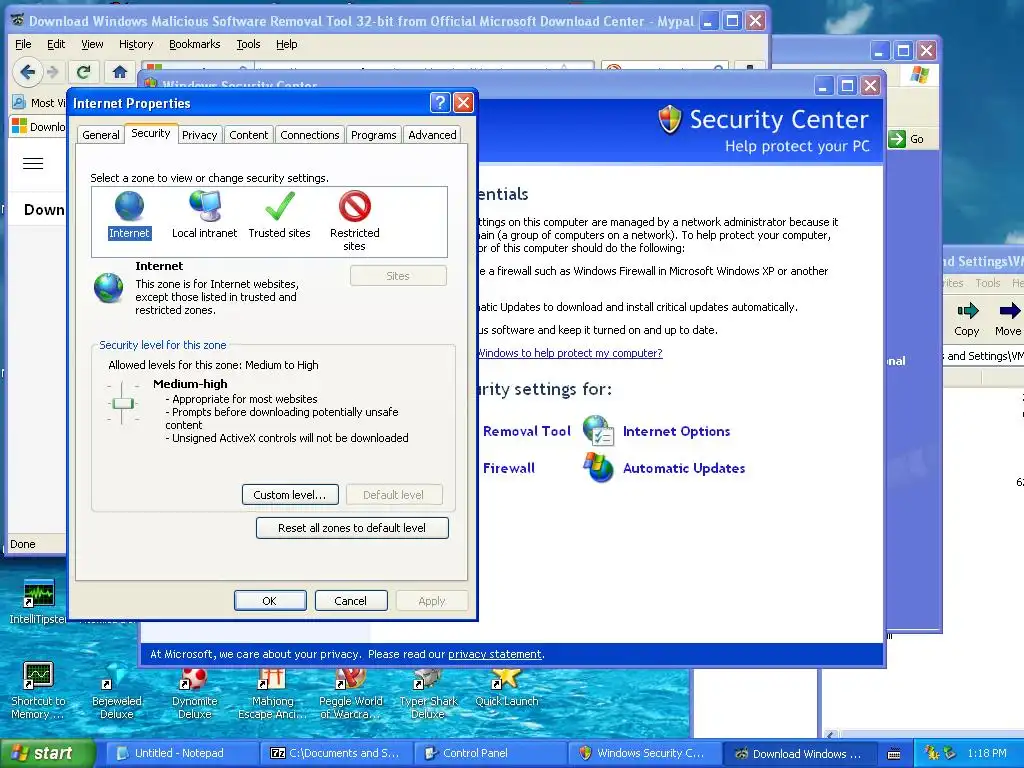Switch to Control Panel taskbar item
This screenshot has width=1024, height=768.
coord(491,754)
